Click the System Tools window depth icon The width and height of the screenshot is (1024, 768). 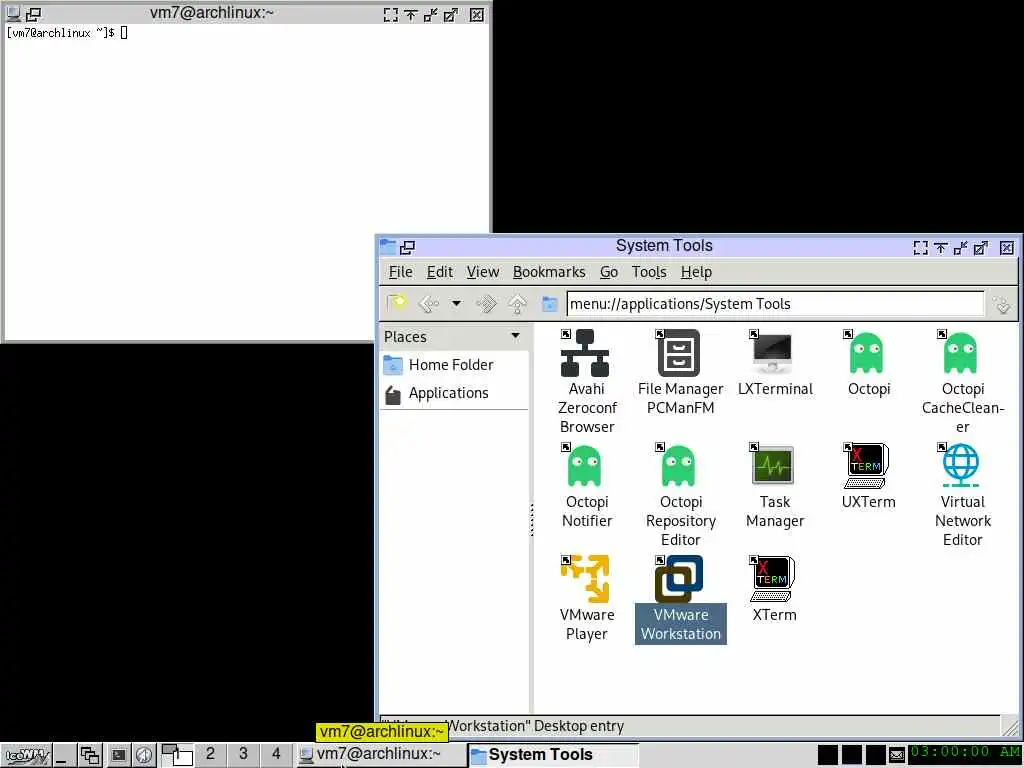tap(408, 247)
